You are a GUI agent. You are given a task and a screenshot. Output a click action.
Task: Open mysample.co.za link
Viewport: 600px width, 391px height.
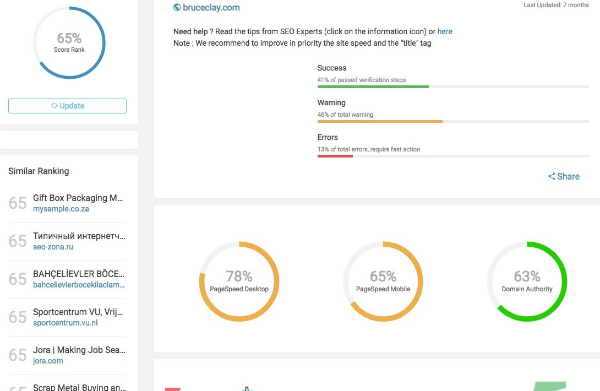click(61, 209)
